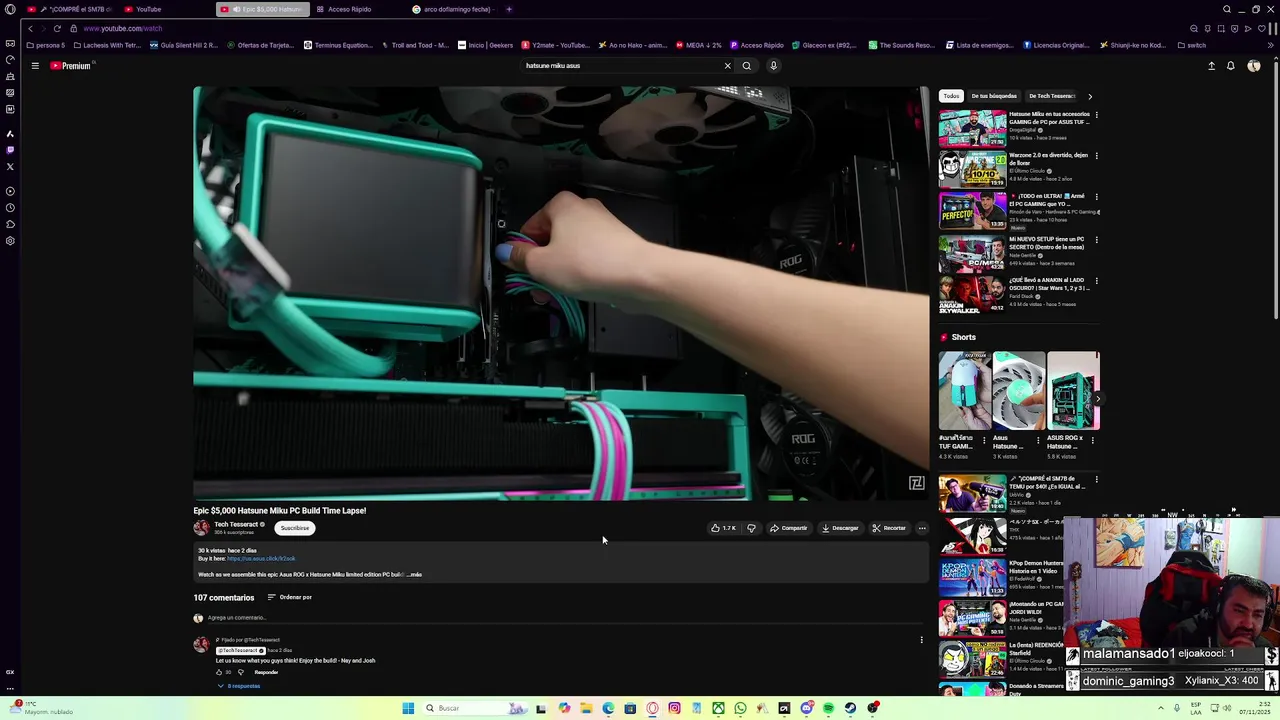Open the MI NUEVO SETUP video thumbnail
Image resolution: width=1280 pixels, height=720 pixels.
[972, 254]
